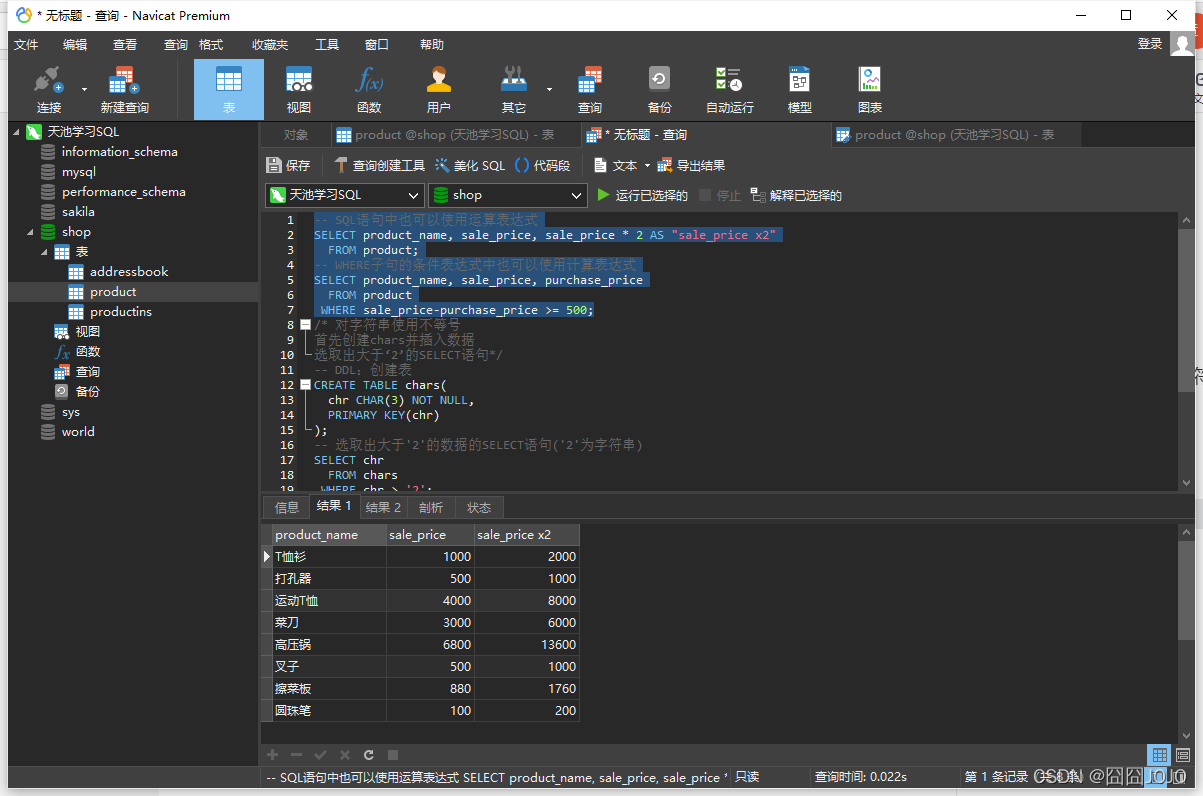The image size is (1203, 796).
Task: Click the 登录 login link
Action: (1150, 44)
